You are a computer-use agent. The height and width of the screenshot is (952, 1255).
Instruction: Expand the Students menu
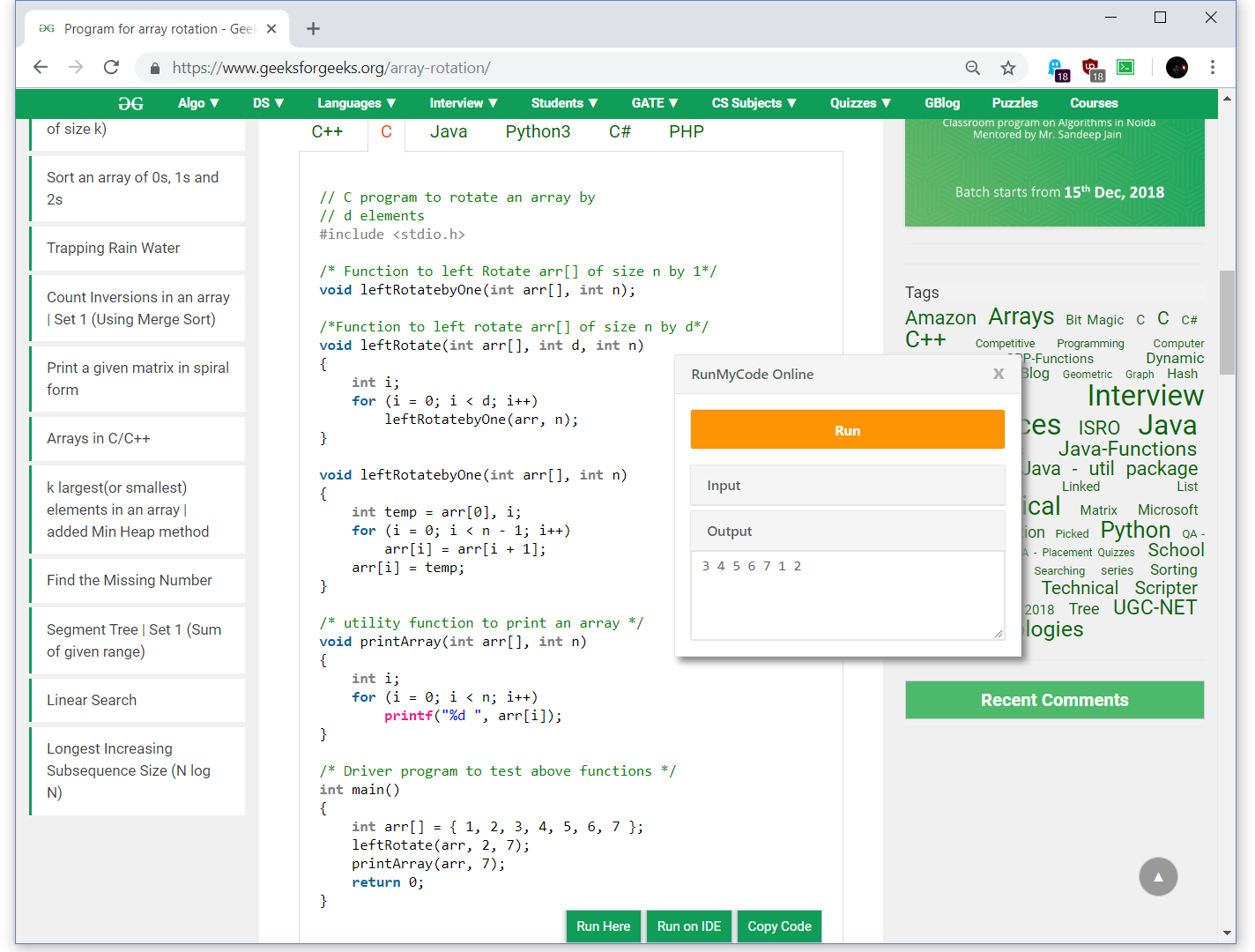(565, 103)
